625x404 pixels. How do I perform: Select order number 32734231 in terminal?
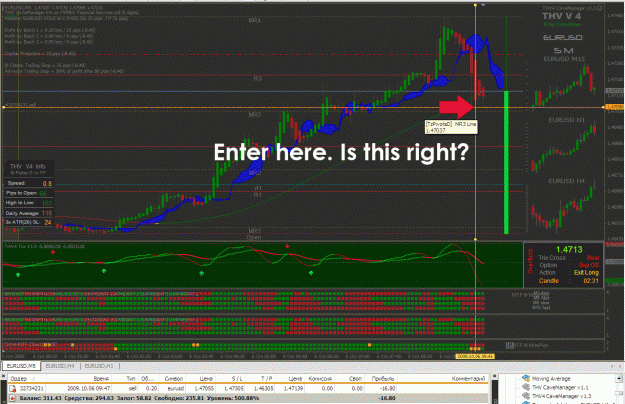pyautogui.click(x=31, y=388)
